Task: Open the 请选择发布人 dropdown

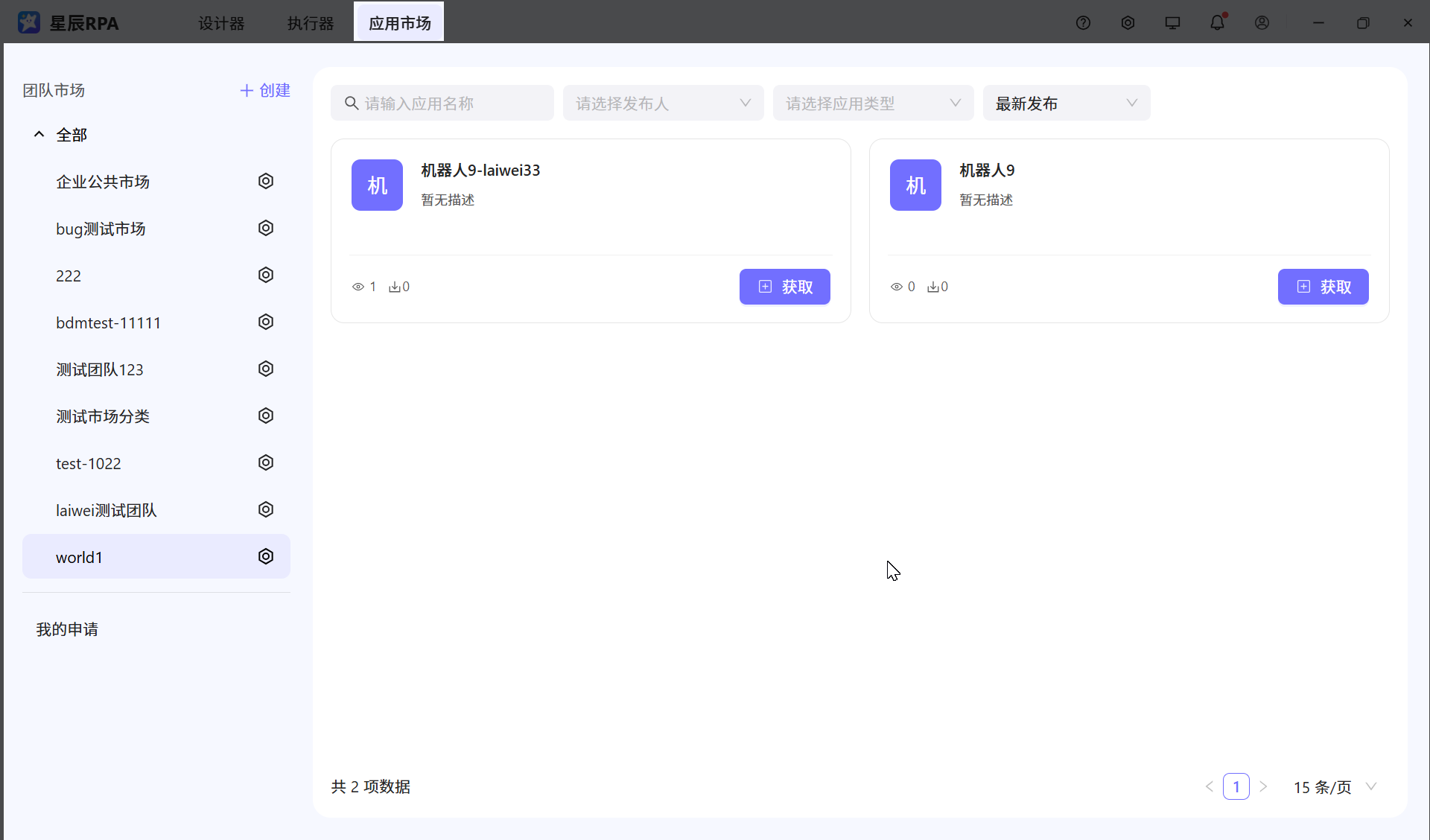Action: (x=663, y=103)
